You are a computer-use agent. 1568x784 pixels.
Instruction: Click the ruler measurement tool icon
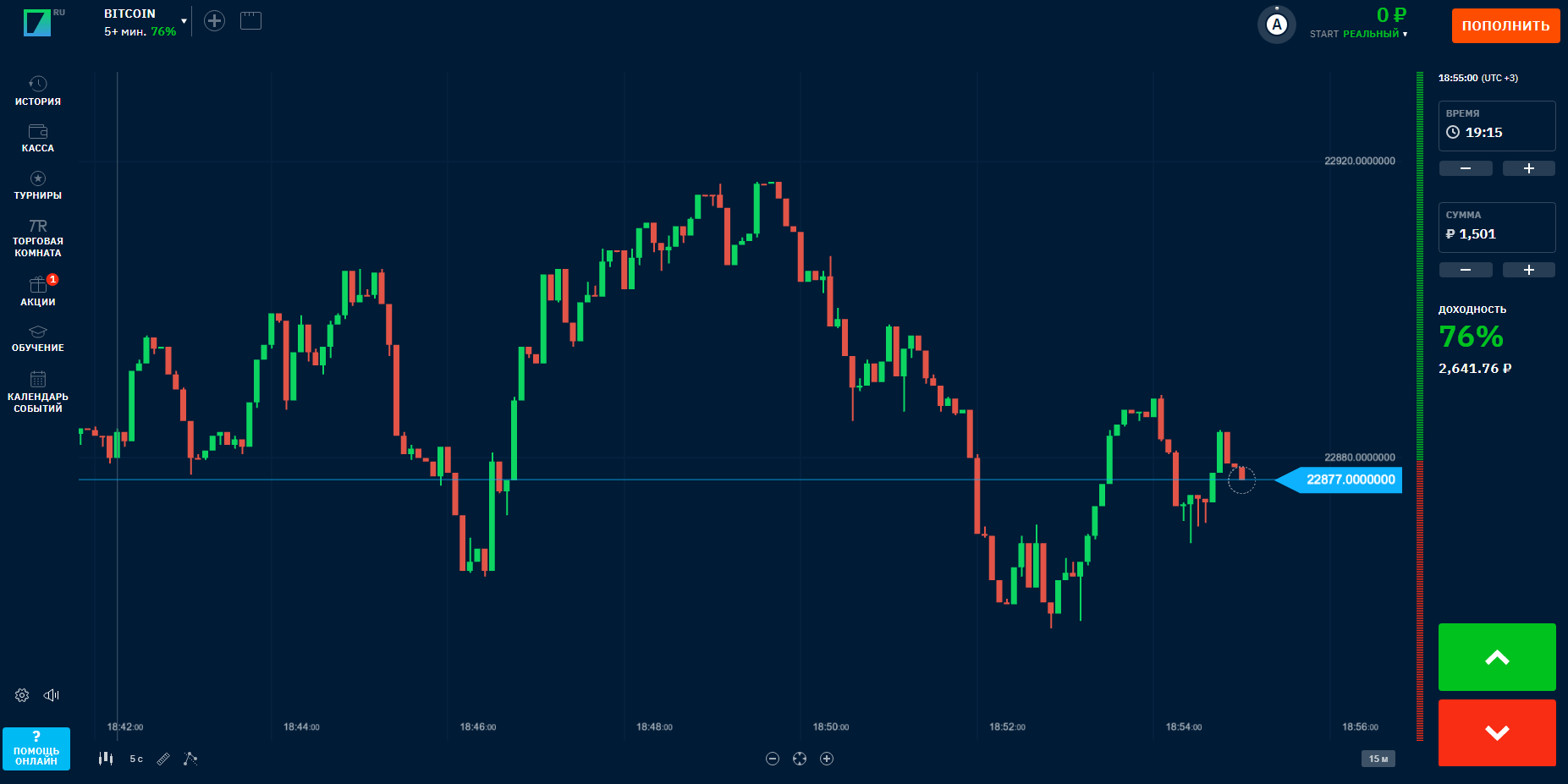pyautogui.click(x=163, y=759)
